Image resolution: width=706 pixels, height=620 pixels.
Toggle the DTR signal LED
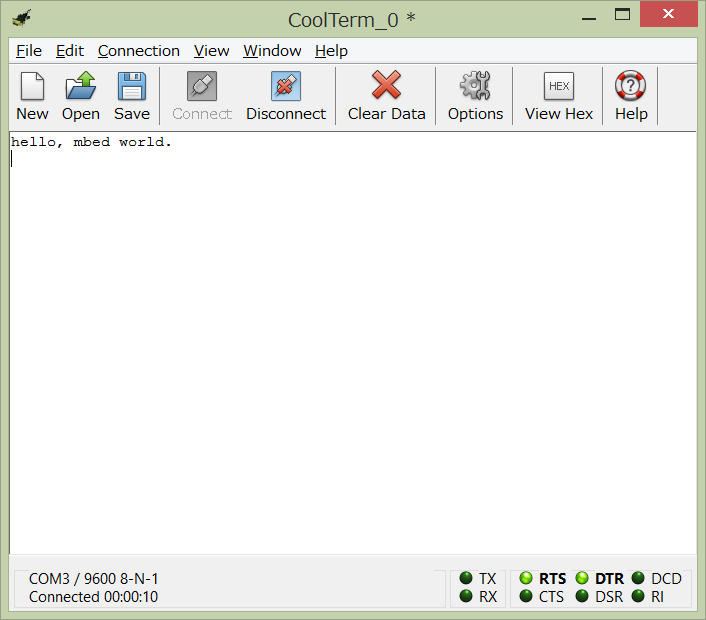(582, 578)
